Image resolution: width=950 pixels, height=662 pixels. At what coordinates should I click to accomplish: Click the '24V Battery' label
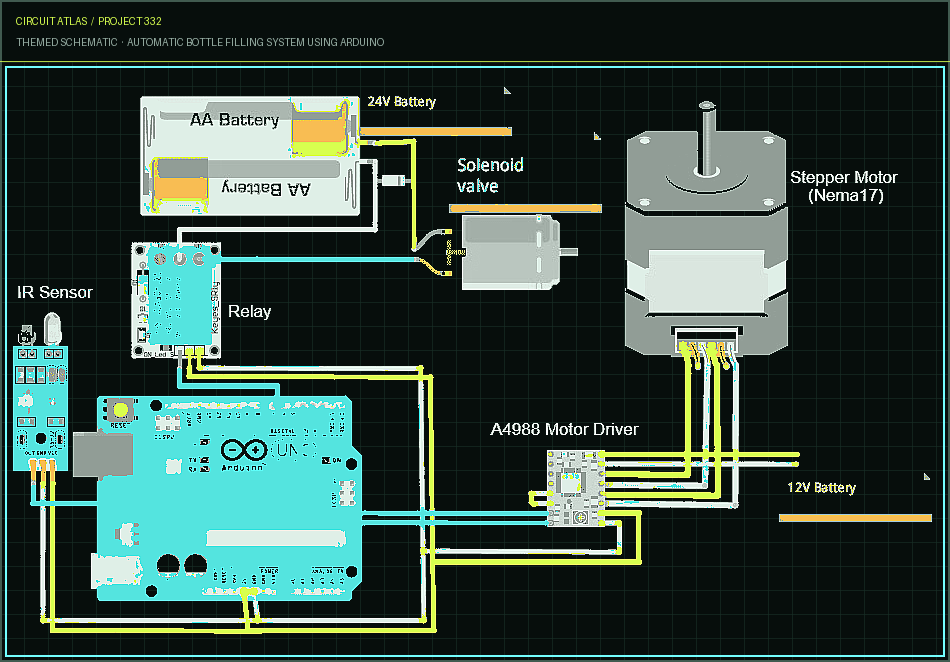[x=402, y=101]
